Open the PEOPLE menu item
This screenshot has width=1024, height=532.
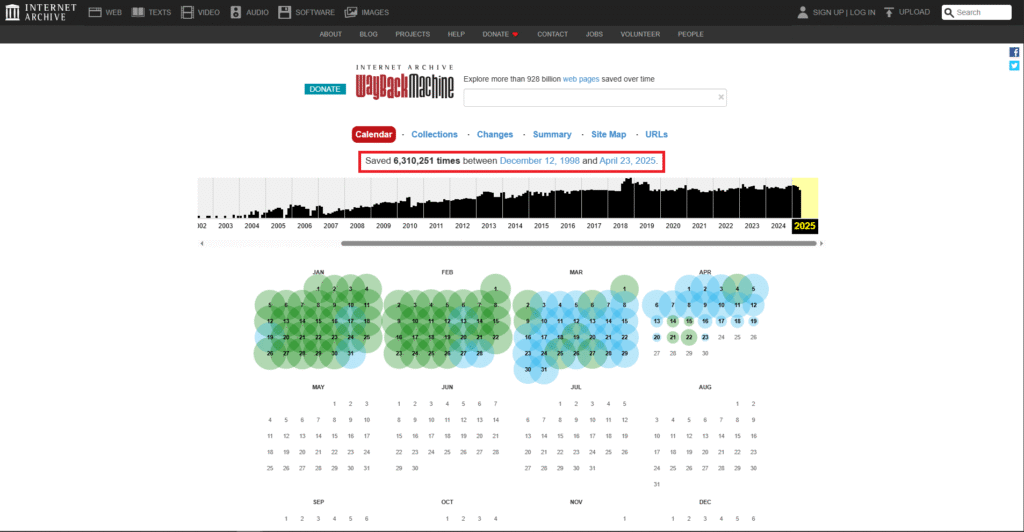click(x=690, y=34)
